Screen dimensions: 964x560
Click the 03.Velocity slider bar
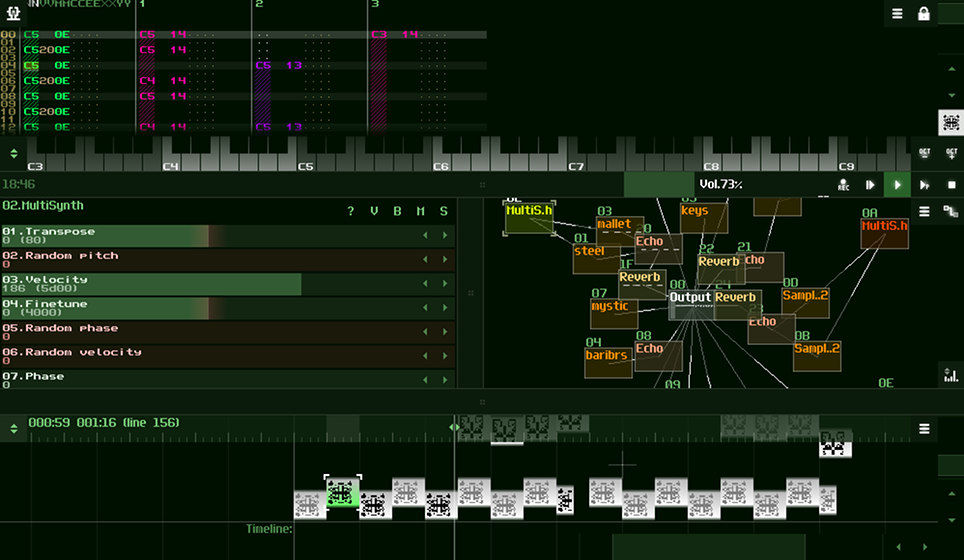pyautogui.click(x=227, y=284)
